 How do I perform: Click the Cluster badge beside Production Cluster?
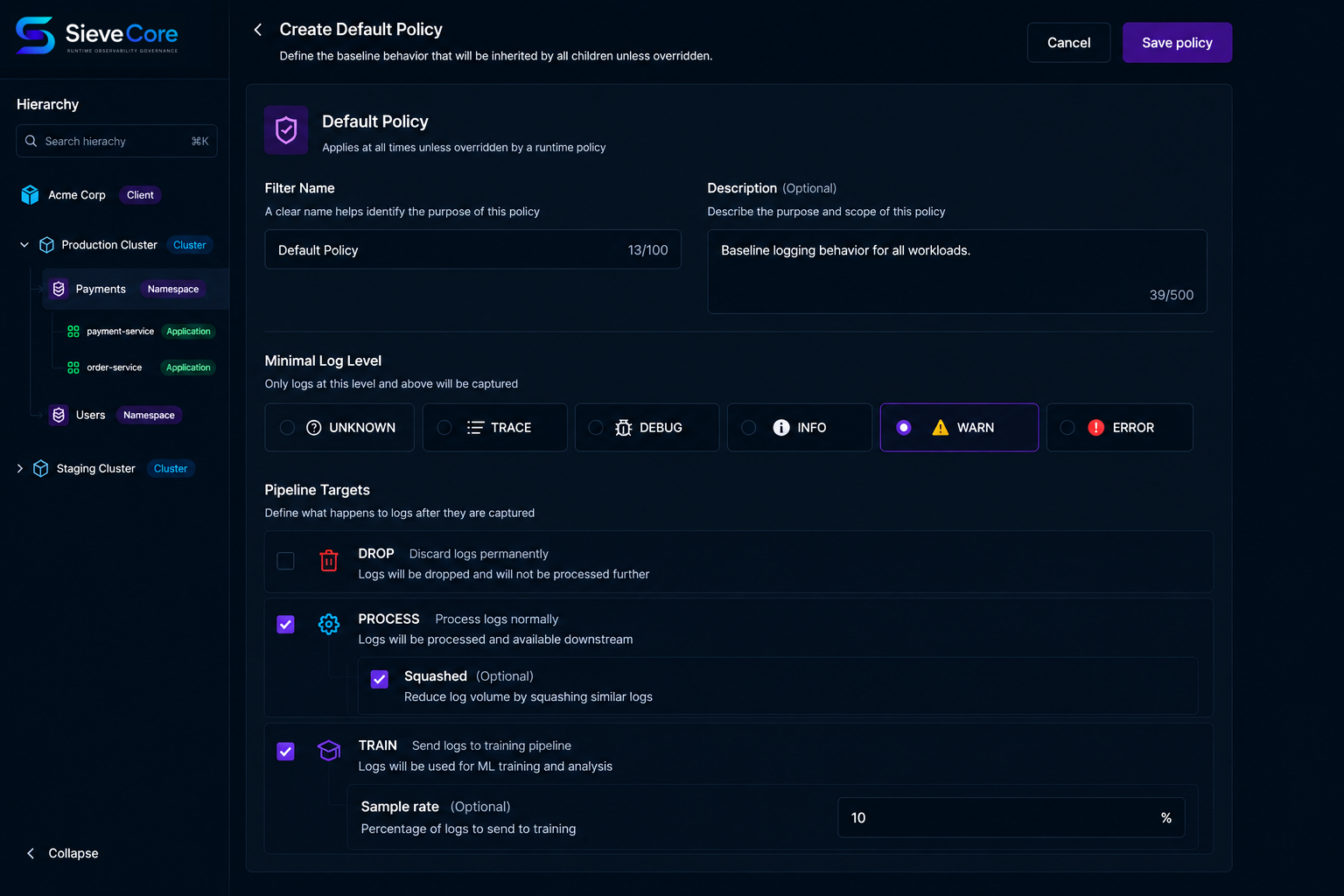point(189,245)
